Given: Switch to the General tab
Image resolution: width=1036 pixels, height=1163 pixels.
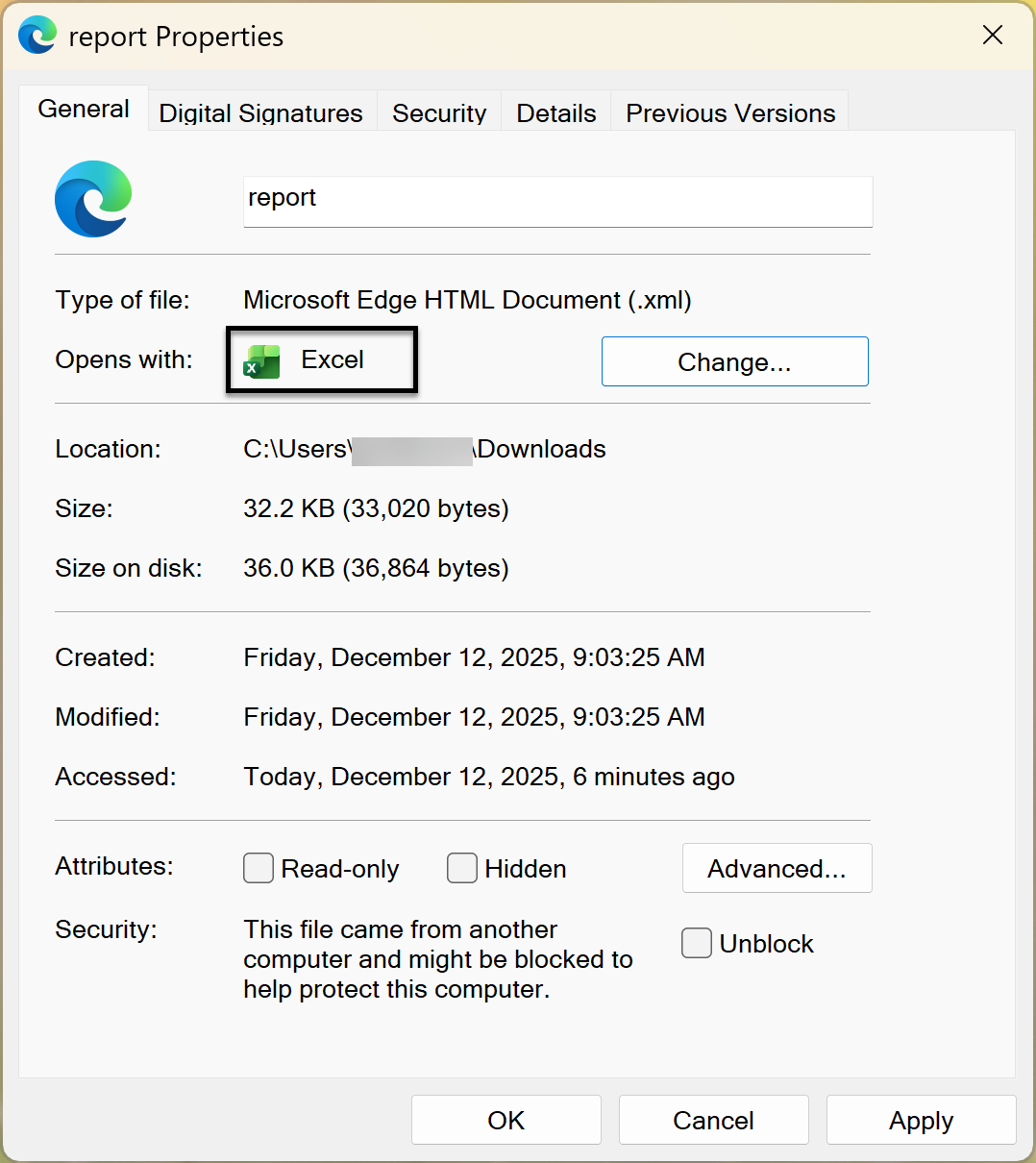Looking at the screenshot, I should pos(84,110).
